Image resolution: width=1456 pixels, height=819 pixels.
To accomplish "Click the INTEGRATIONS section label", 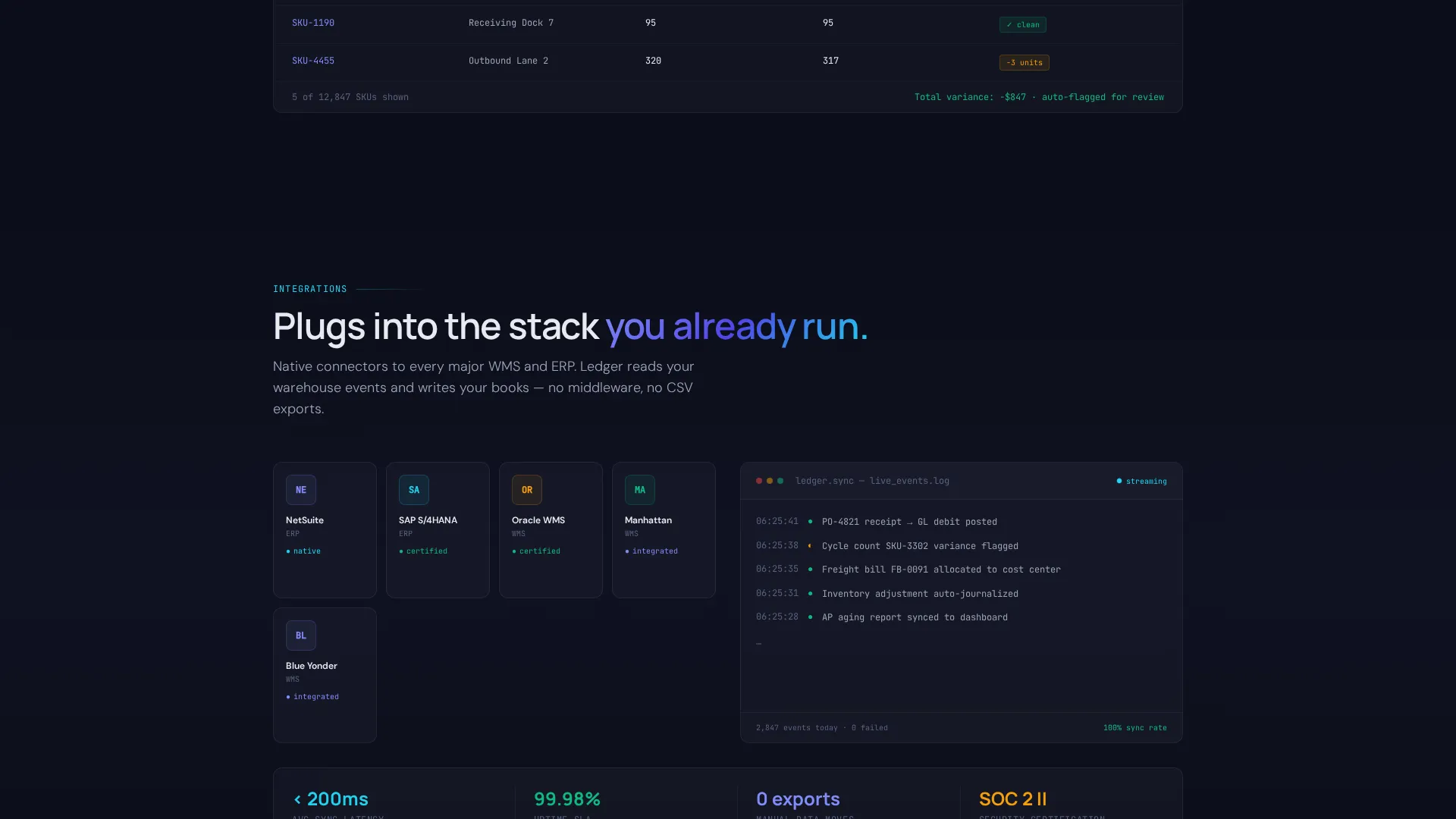I will (309, 289).
